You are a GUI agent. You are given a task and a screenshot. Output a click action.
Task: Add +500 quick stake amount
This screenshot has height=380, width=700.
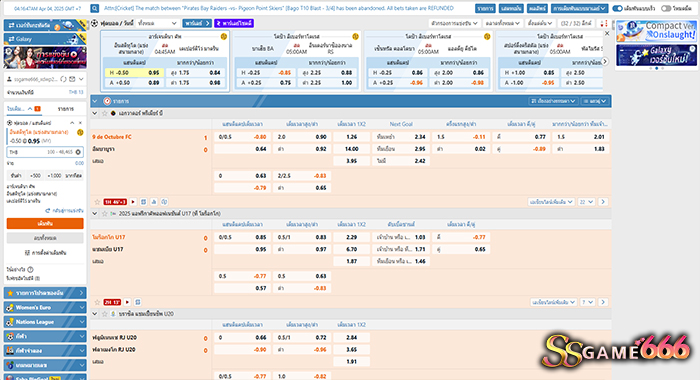[35, 175]
